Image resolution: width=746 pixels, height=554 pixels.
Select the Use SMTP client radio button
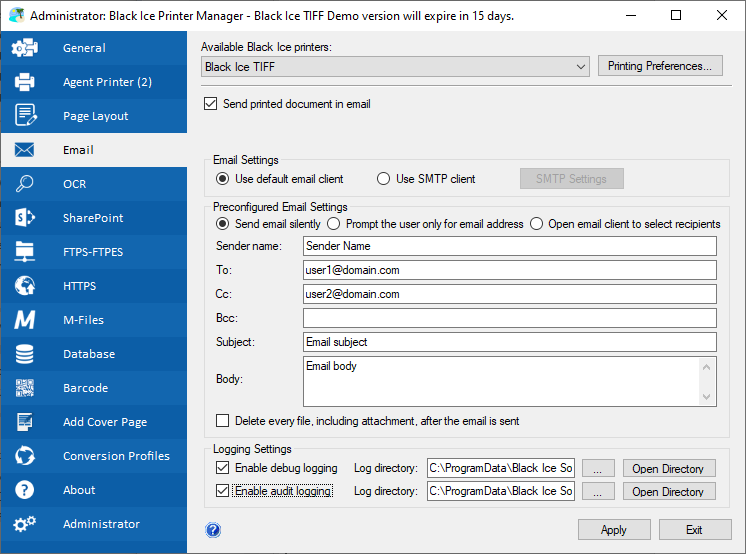coord(383,179)
